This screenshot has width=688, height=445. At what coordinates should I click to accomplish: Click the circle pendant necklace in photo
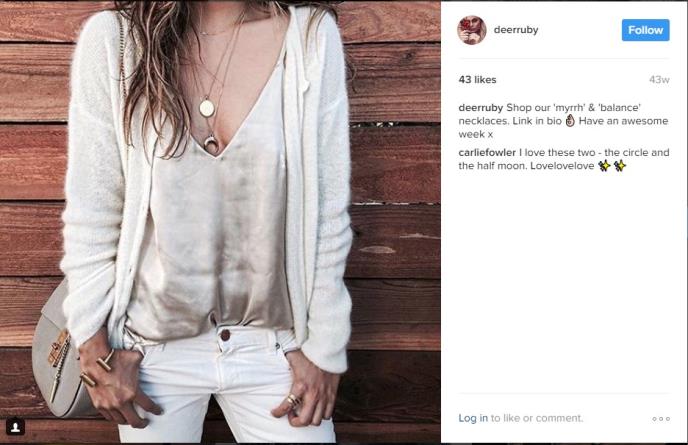[207, 108]
